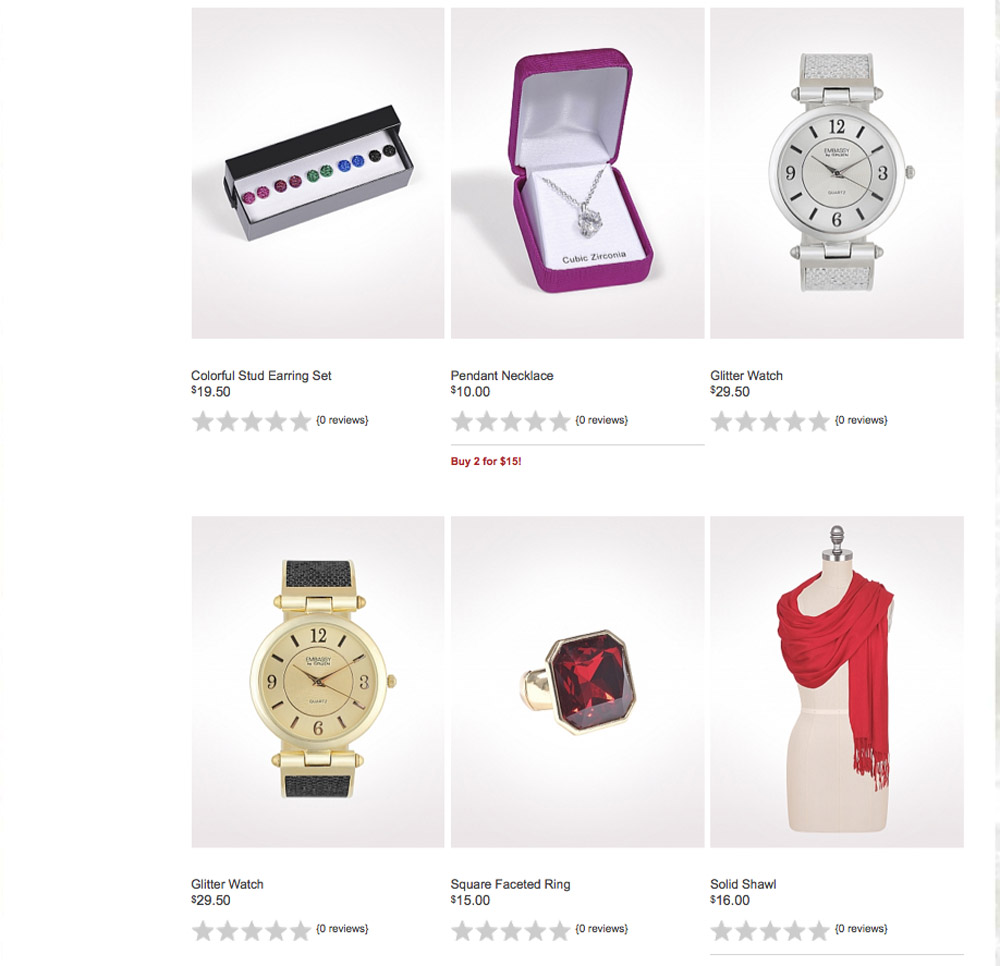1000x966 pixels.
Task: Open the gold Glitter Watch title link
Action: pyautogui.click(x=227, y=884)
